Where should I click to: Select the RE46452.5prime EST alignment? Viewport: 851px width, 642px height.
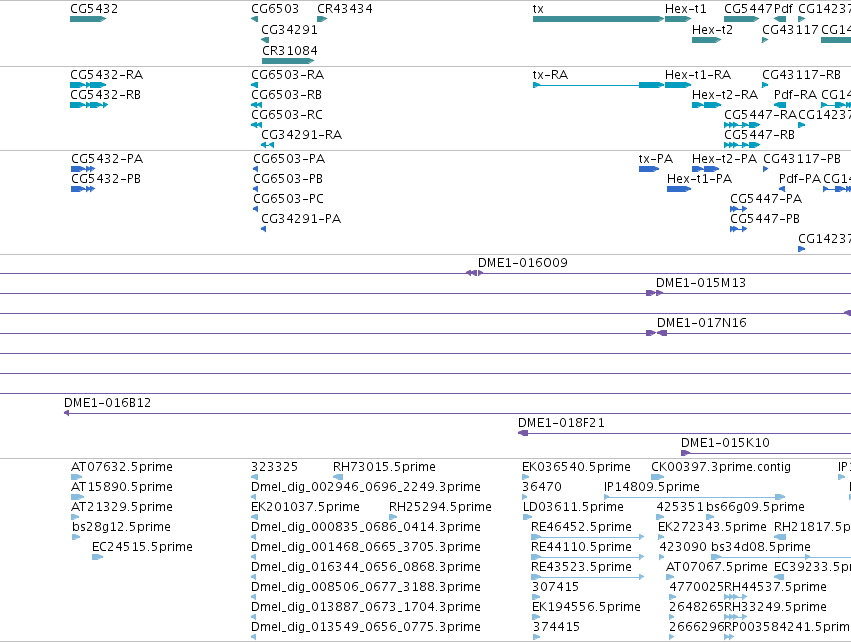point(588,537)
